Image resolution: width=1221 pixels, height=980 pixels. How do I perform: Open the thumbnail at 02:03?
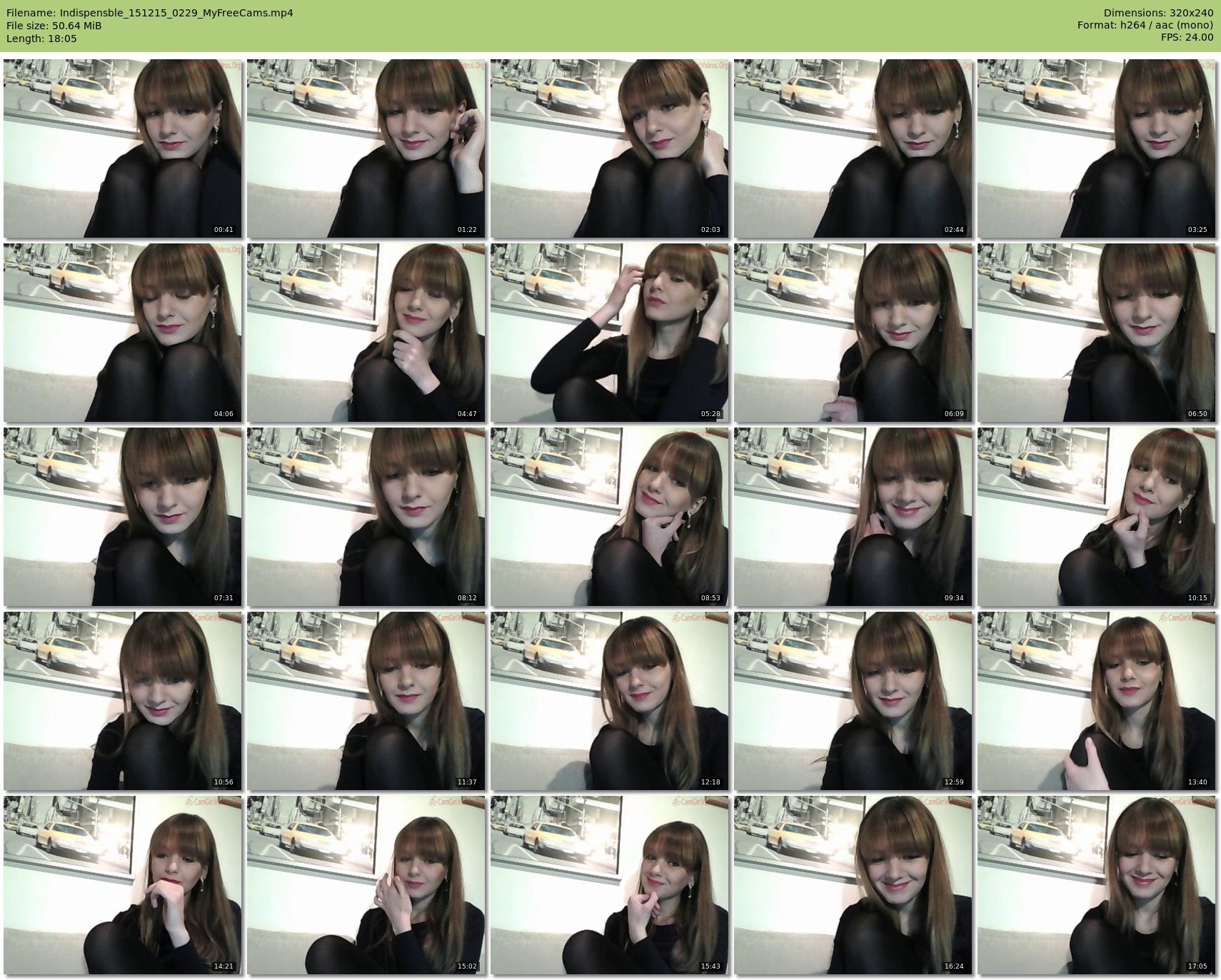(x=609, y=148)
